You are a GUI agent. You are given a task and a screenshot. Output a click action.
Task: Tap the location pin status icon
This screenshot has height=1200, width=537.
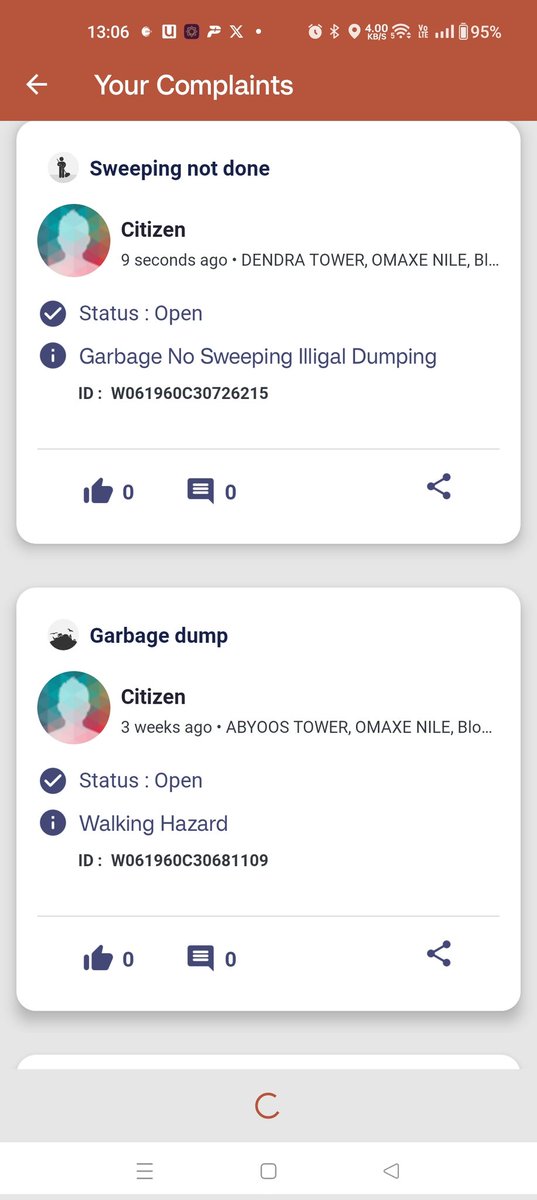click(x=353, y=32)
